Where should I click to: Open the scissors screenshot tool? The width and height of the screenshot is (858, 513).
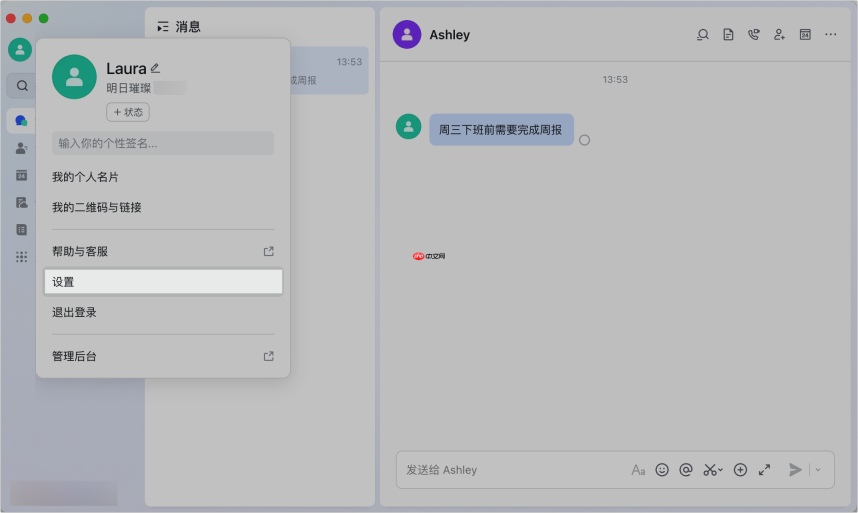point(712,470)
